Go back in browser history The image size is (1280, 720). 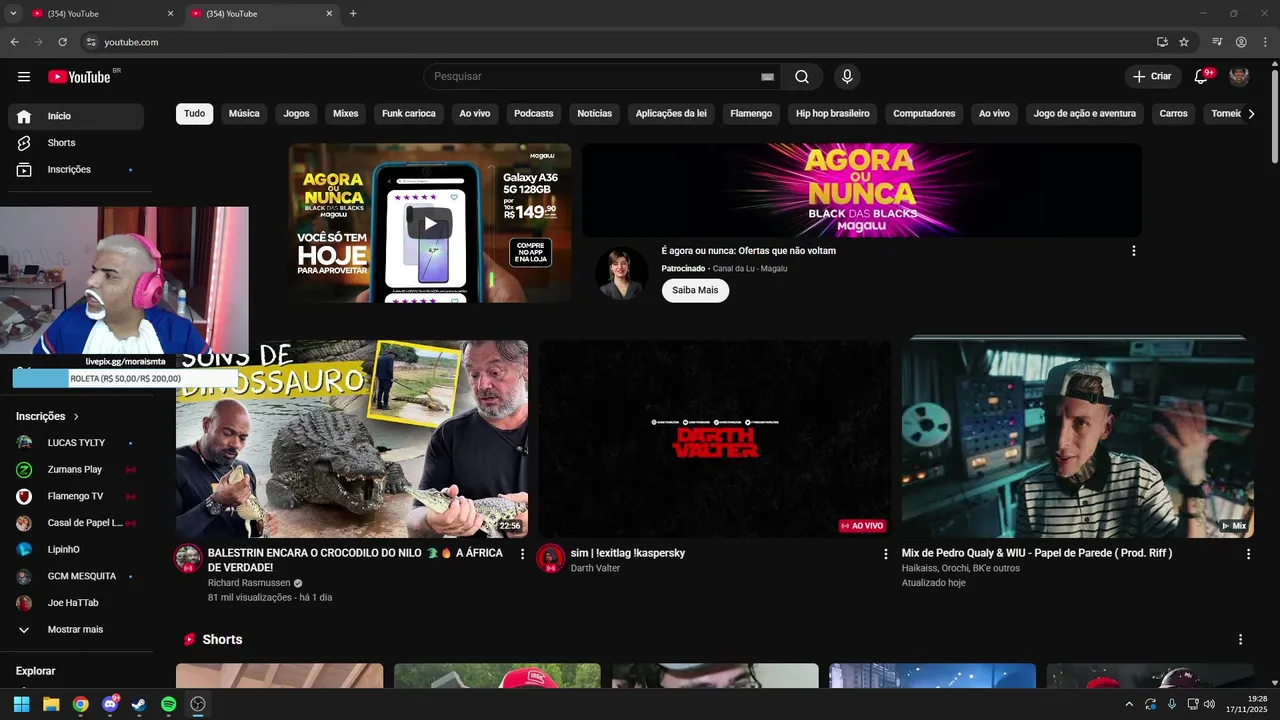14,42
